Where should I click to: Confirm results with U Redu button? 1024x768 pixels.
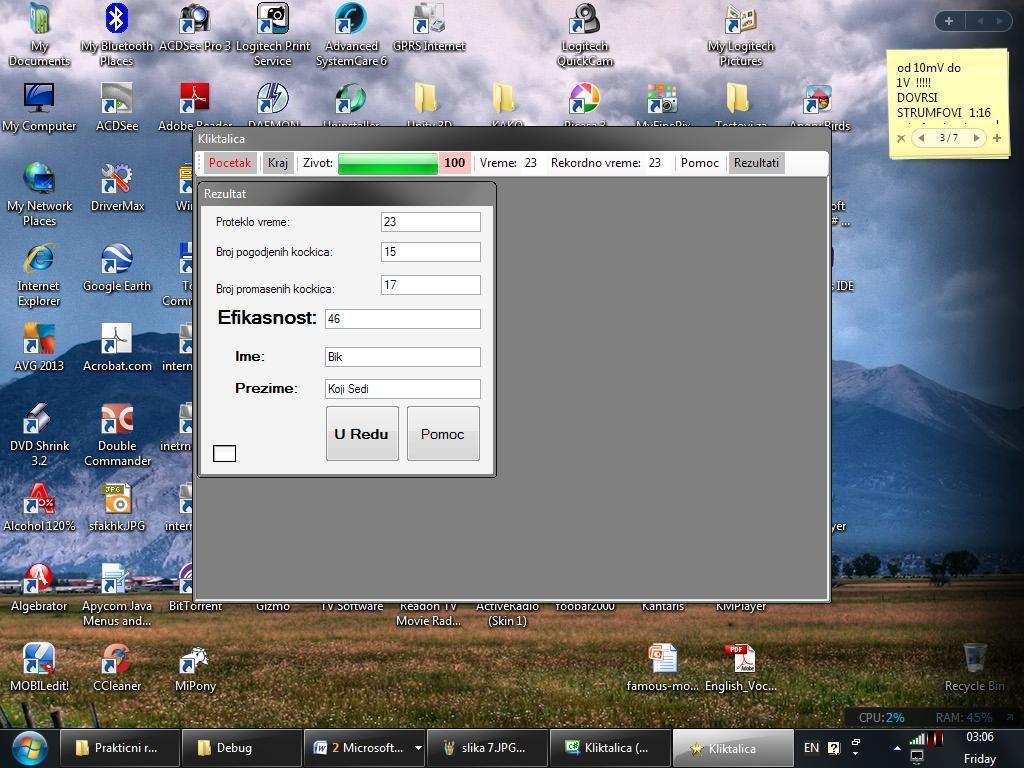pyautogui.click(x=362, y=434)
